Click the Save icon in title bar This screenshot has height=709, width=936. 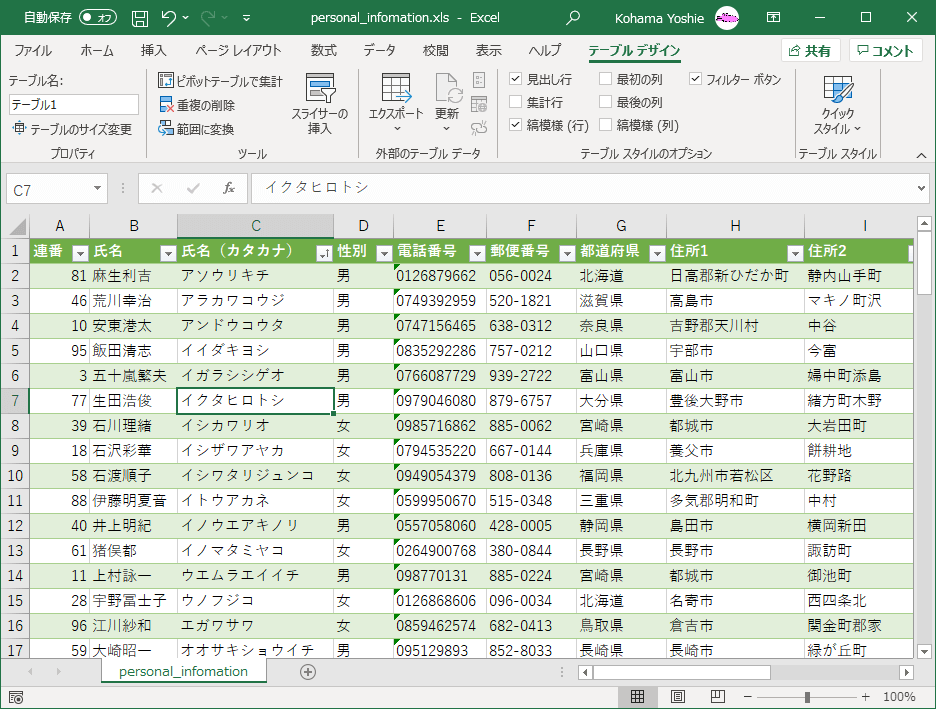point(140,18)
